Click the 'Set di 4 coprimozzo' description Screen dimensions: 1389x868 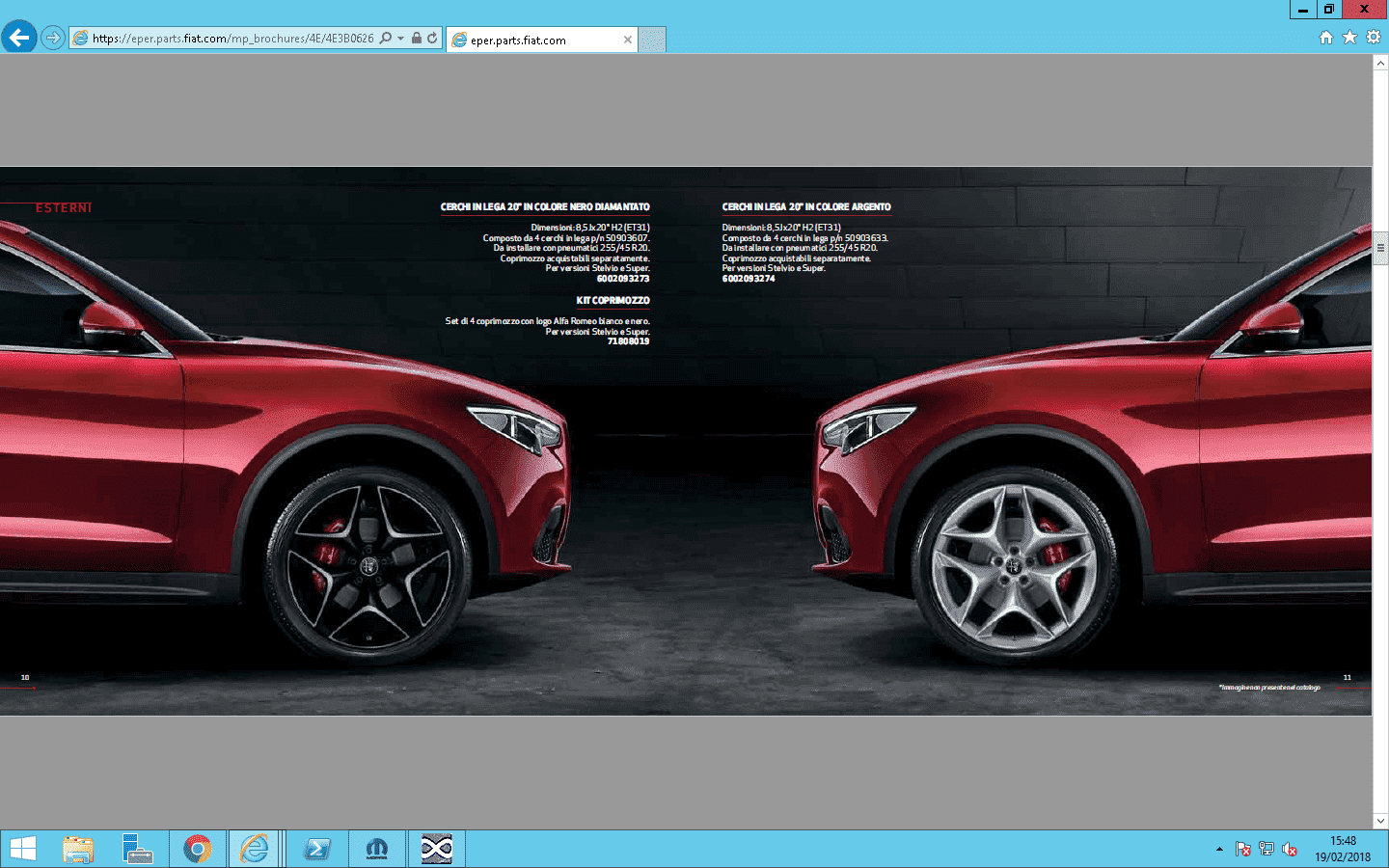click(x=548, y=321)
